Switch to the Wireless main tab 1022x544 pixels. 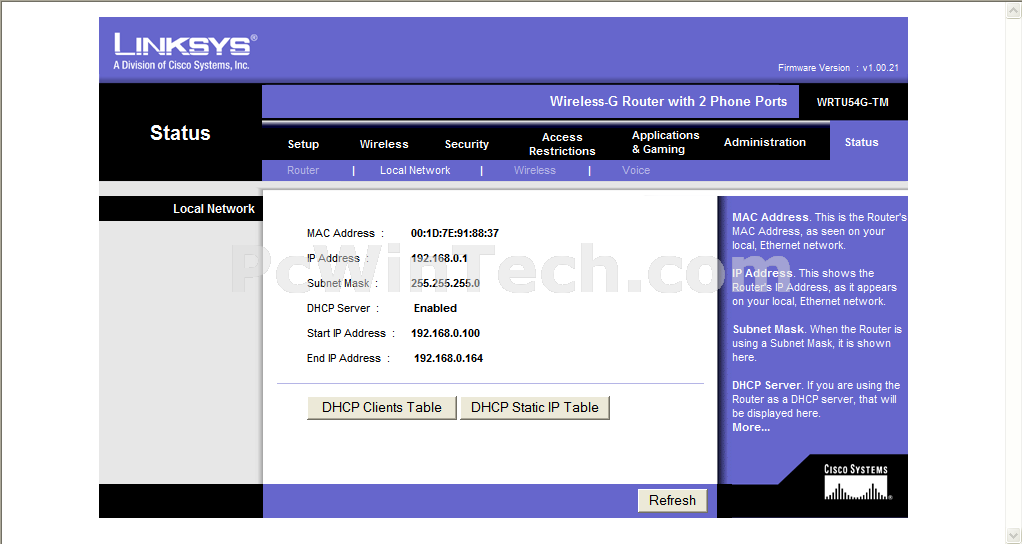point(384,144)
